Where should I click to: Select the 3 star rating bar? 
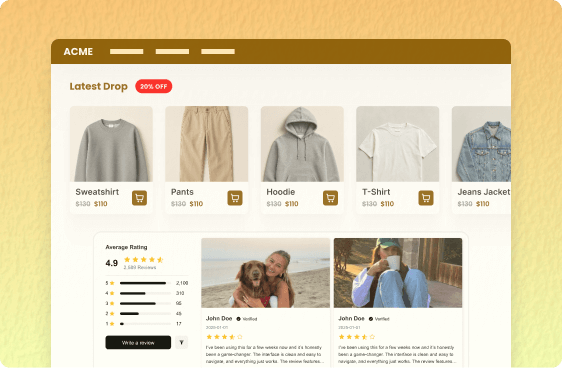pos(147,304)
